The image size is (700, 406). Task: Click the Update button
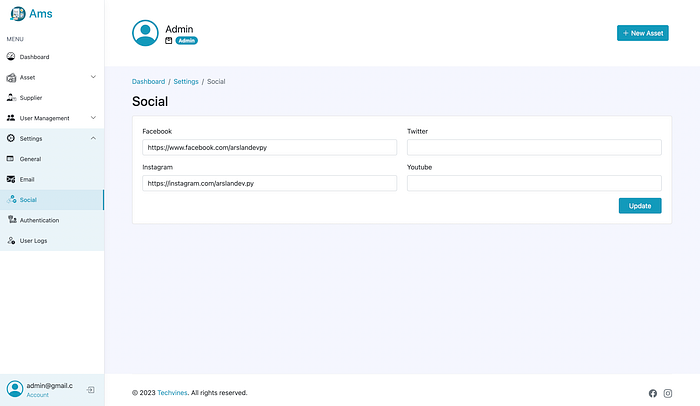click(x=640, y=206)
